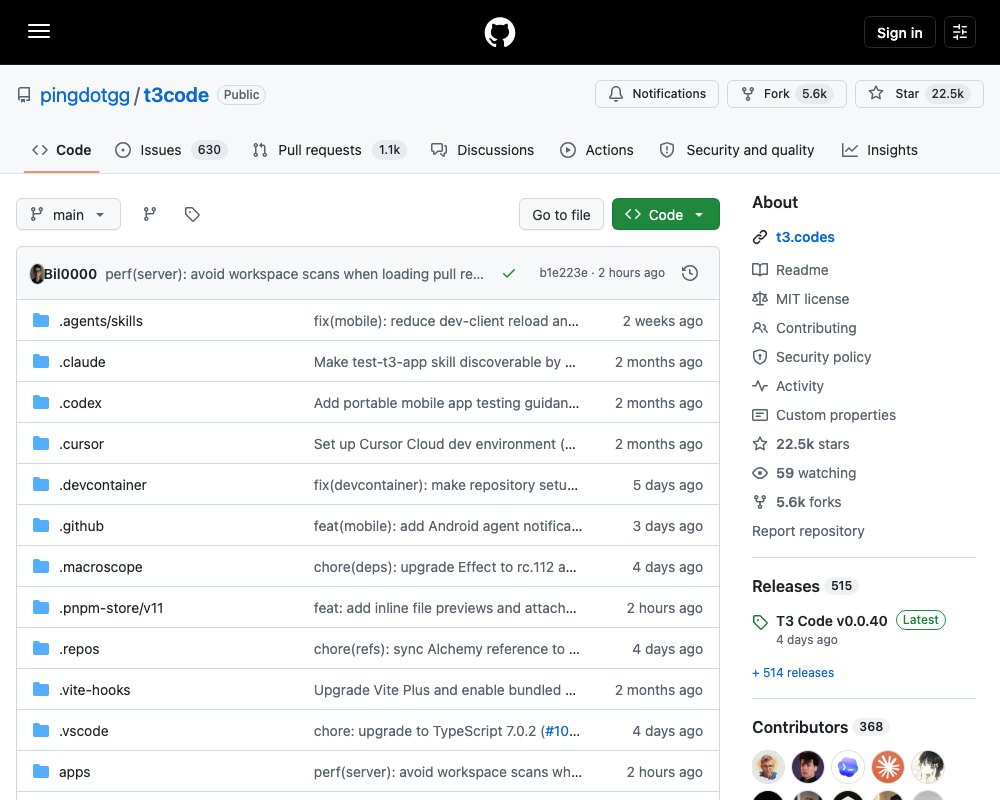Open the Pull requests tab
Screen dimensions: 1000x800
329,150
